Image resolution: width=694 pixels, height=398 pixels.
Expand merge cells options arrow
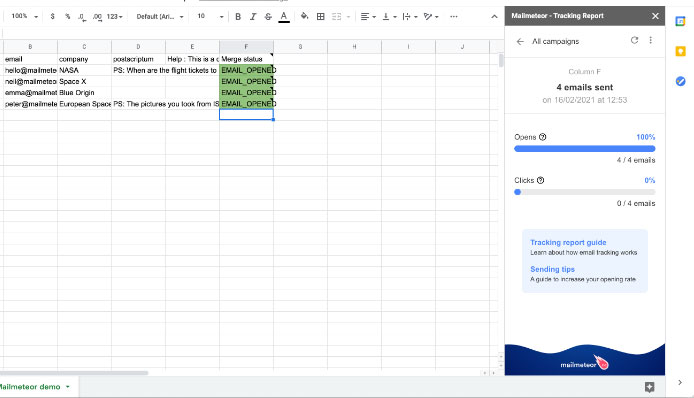pyautogui.click(x=348, y=17)
